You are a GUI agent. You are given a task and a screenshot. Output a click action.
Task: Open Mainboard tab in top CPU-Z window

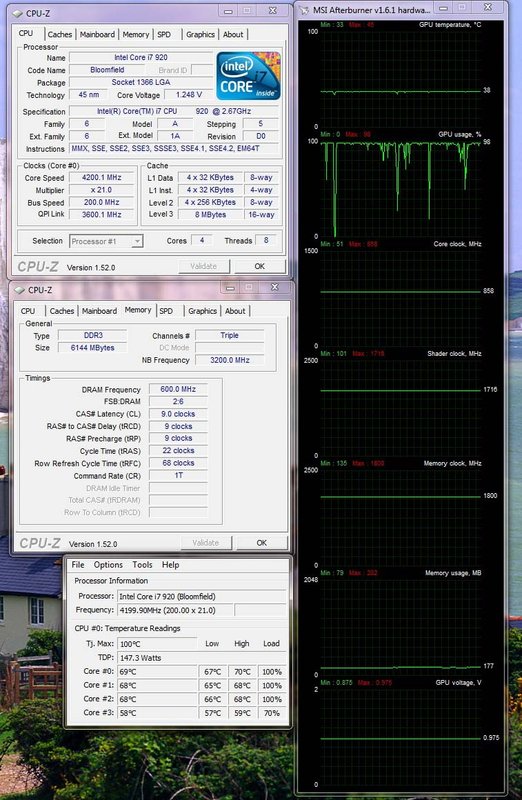pyautogui.click(x=97, y=35)
